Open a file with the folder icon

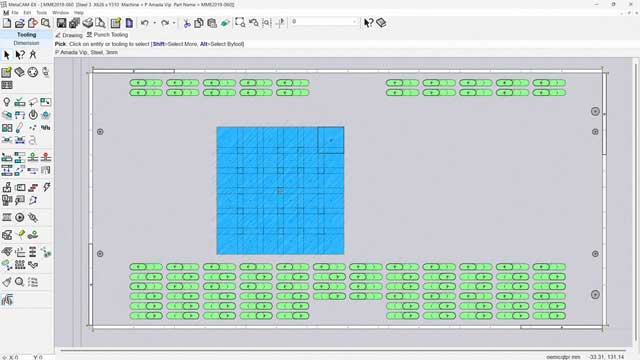19,23
